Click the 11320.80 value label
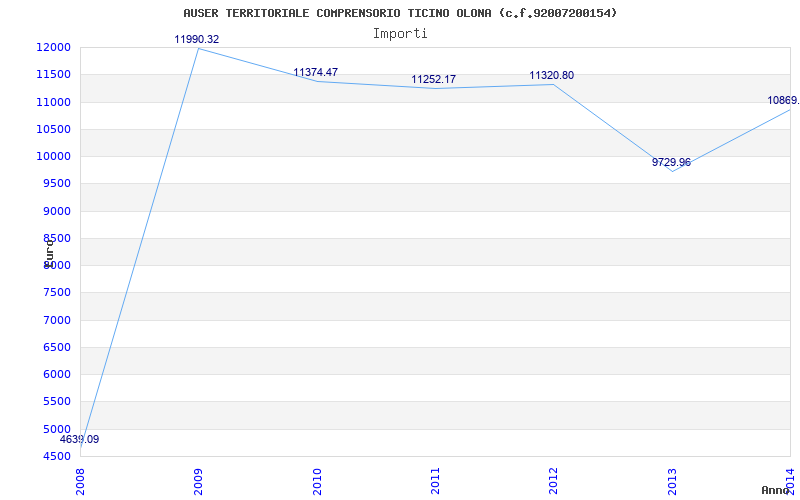Viewport: 800px width, 500px height. coord(551,76)
